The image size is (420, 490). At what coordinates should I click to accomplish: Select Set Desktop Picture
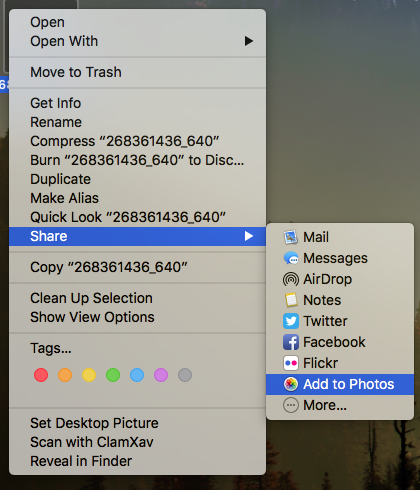pos(137,423)
